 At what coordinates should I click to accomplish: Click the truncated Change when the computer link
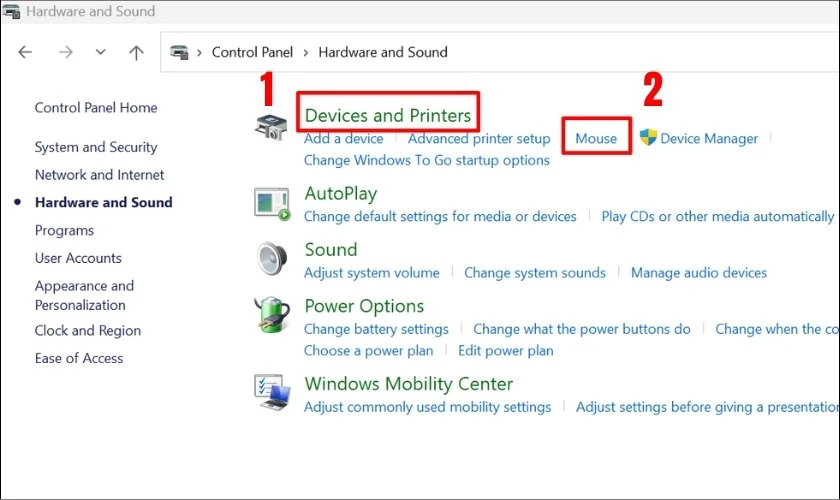pos(777,329)
